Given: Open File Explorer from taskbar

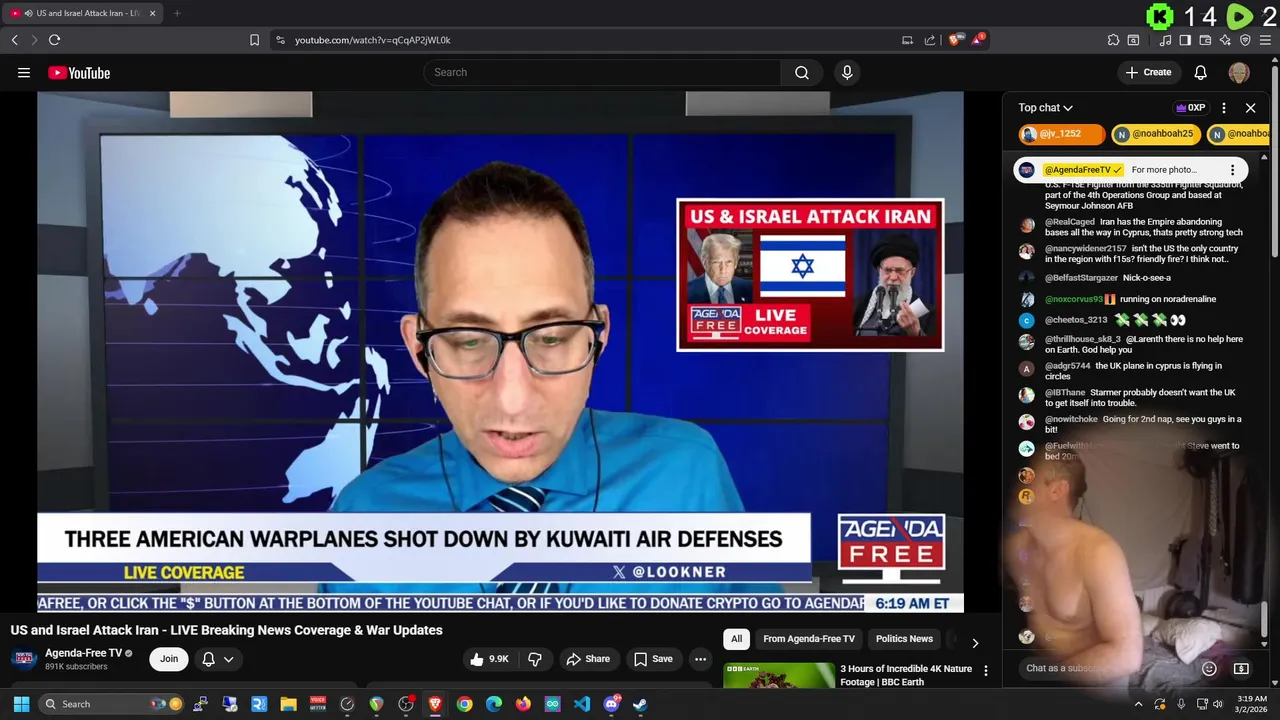Looking at the screenshot, I should (x=288, y=704).
